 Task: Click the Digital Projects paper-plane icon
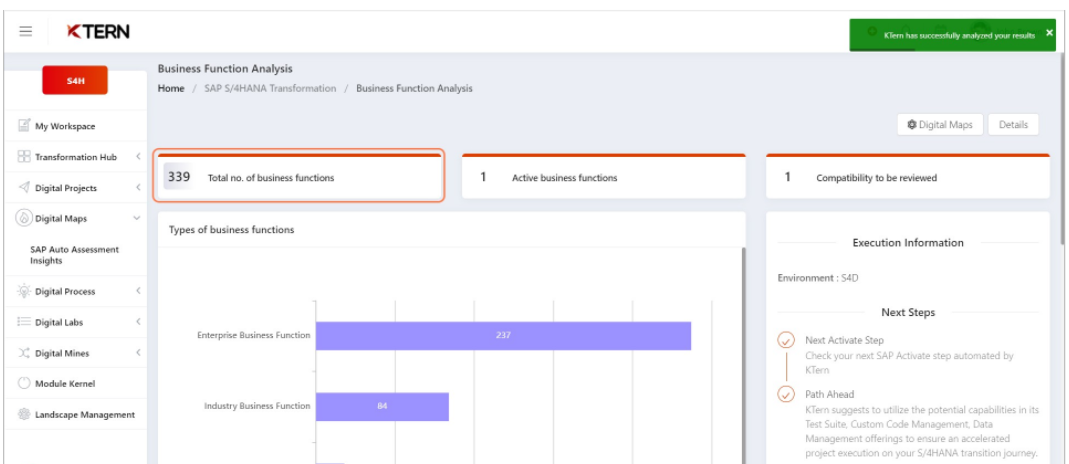(25, 187)
